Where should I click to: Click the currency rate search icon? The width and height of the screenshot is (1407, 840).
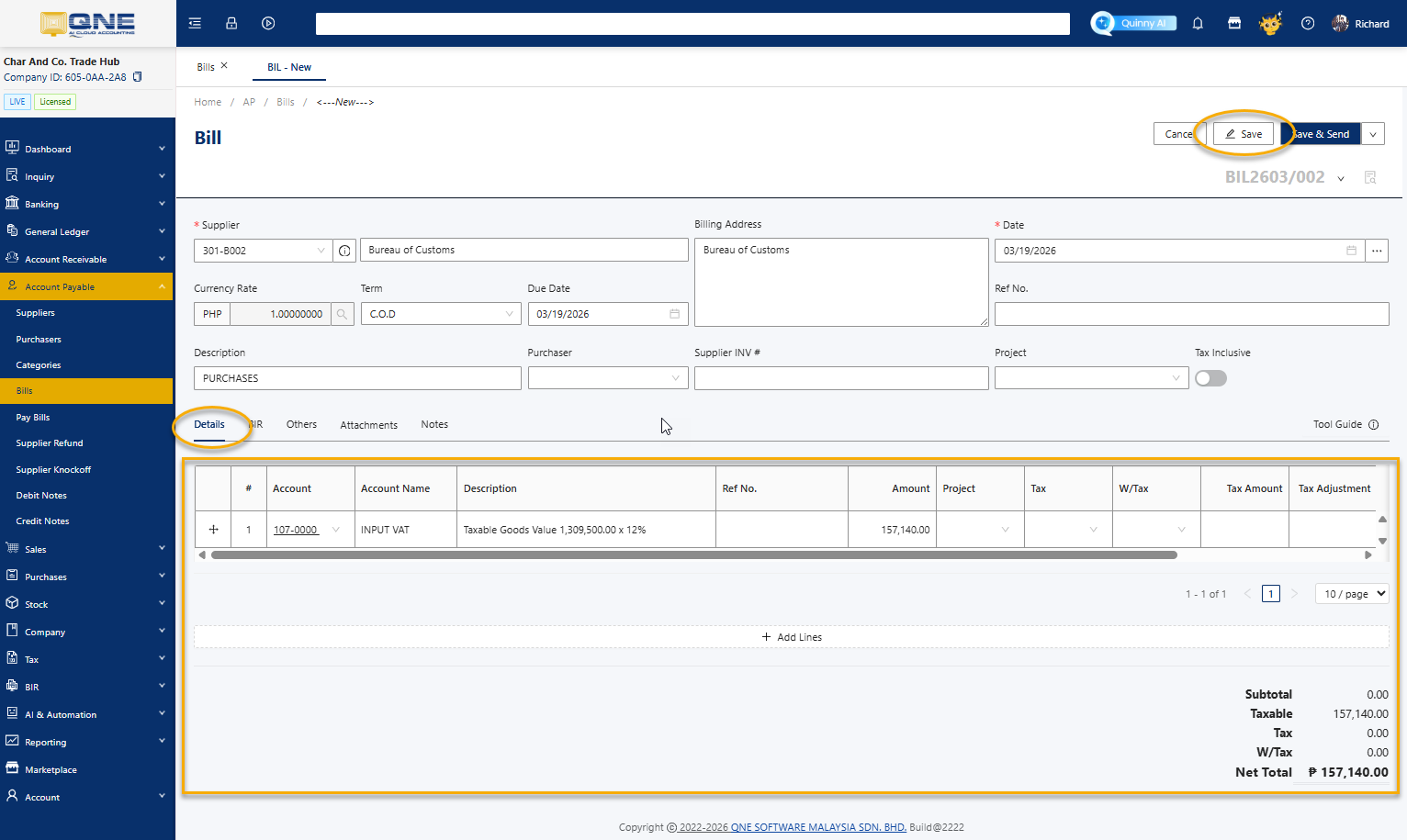click(x=343, y=314)
